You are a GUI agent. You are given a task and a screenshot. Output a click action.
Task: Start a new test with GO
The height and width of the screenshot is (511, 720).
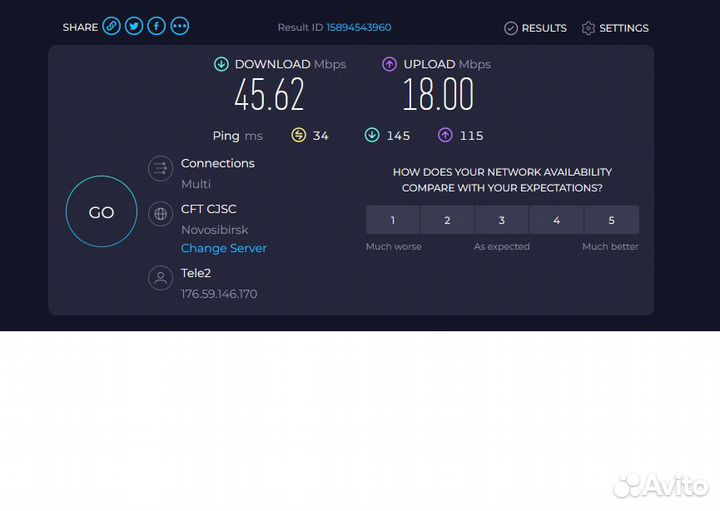pos(101,212)
